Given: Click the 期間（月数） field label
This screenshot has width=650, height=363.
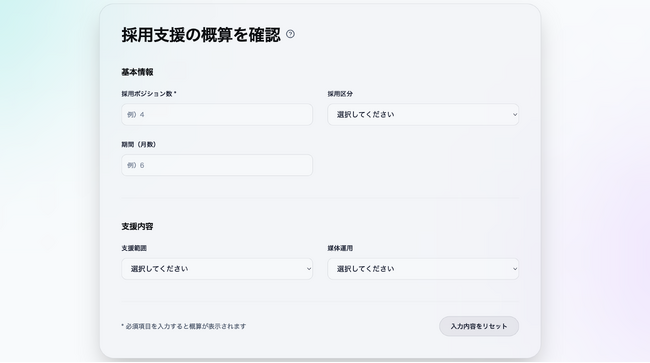Looking at the screenshot, I should pos(138,145).
